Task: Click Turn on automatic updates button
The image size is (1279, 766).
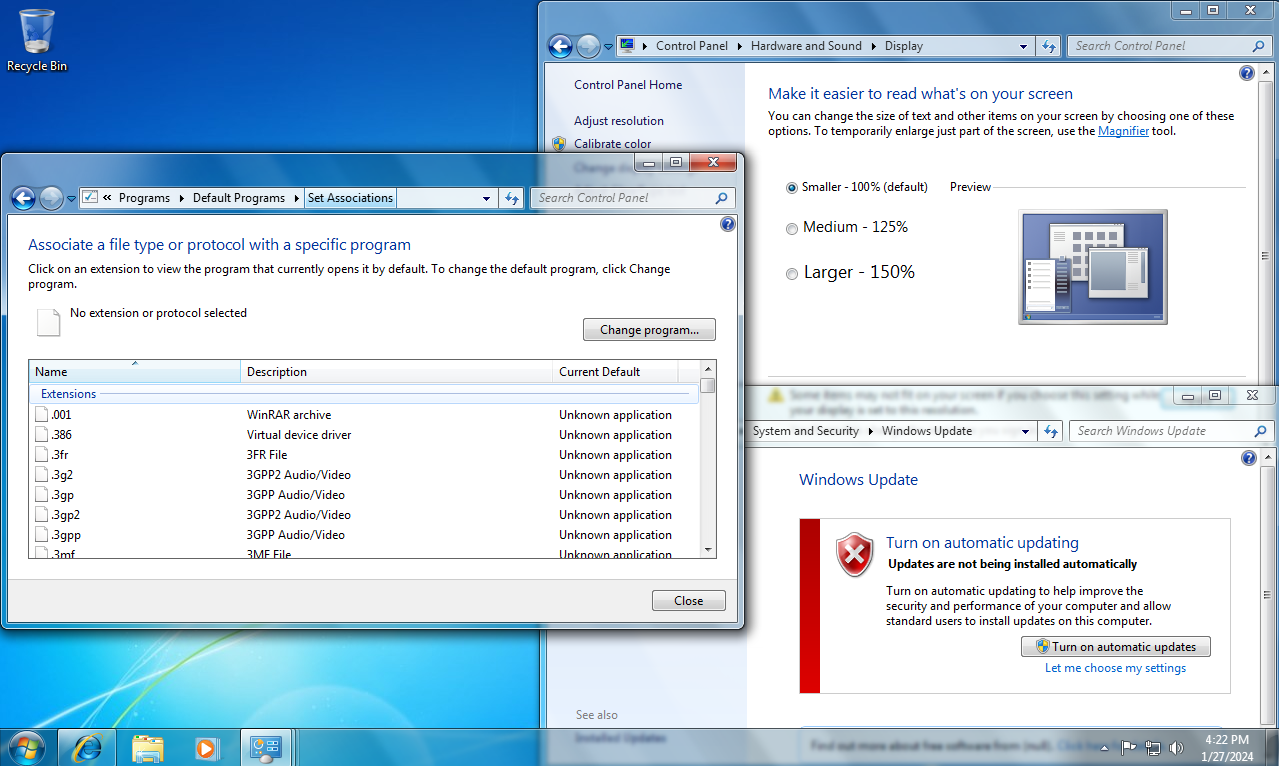Action: (x=1115, y=647)
